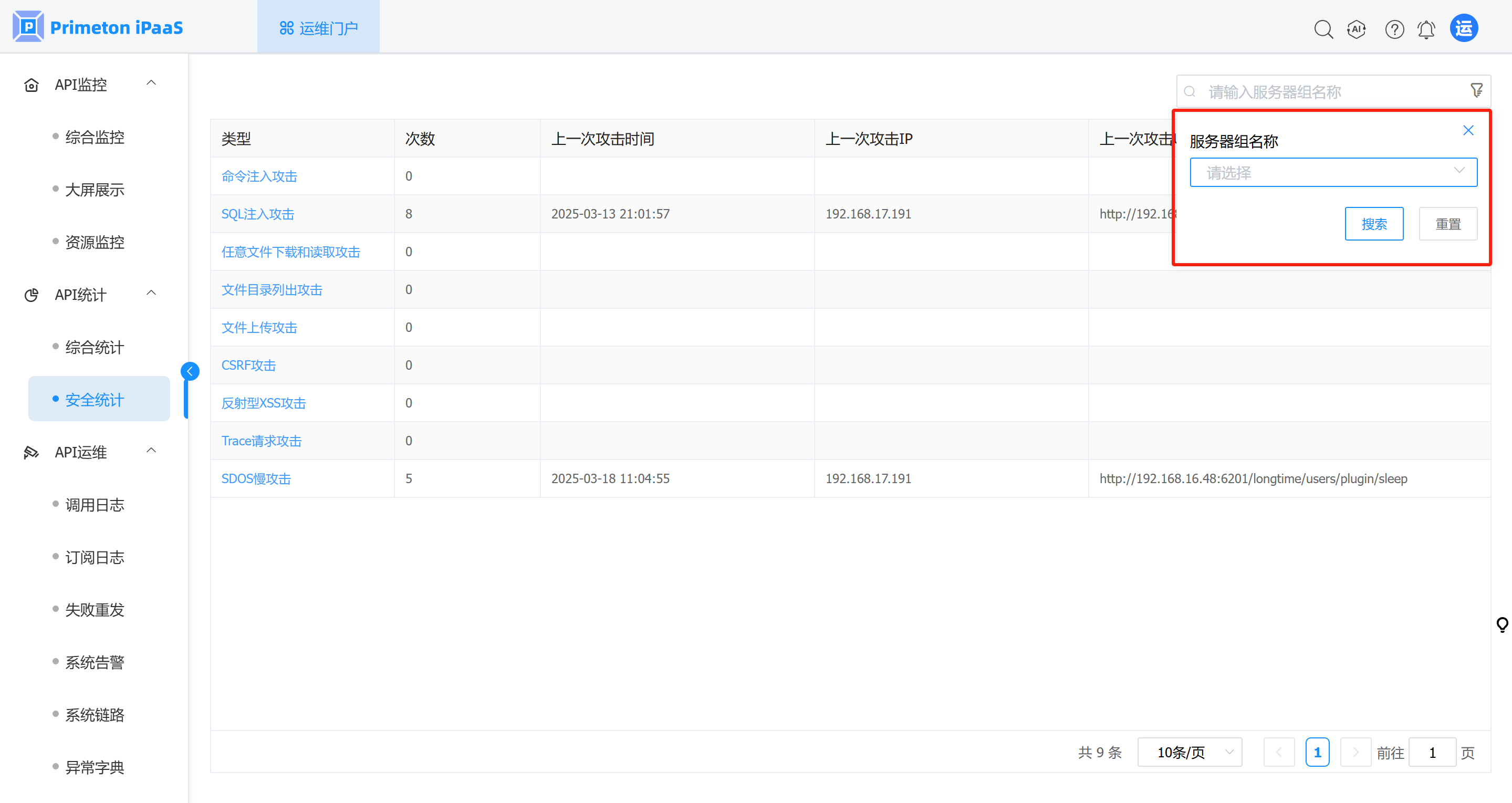Collapse the API监控 menu group

tap(151, 84)
